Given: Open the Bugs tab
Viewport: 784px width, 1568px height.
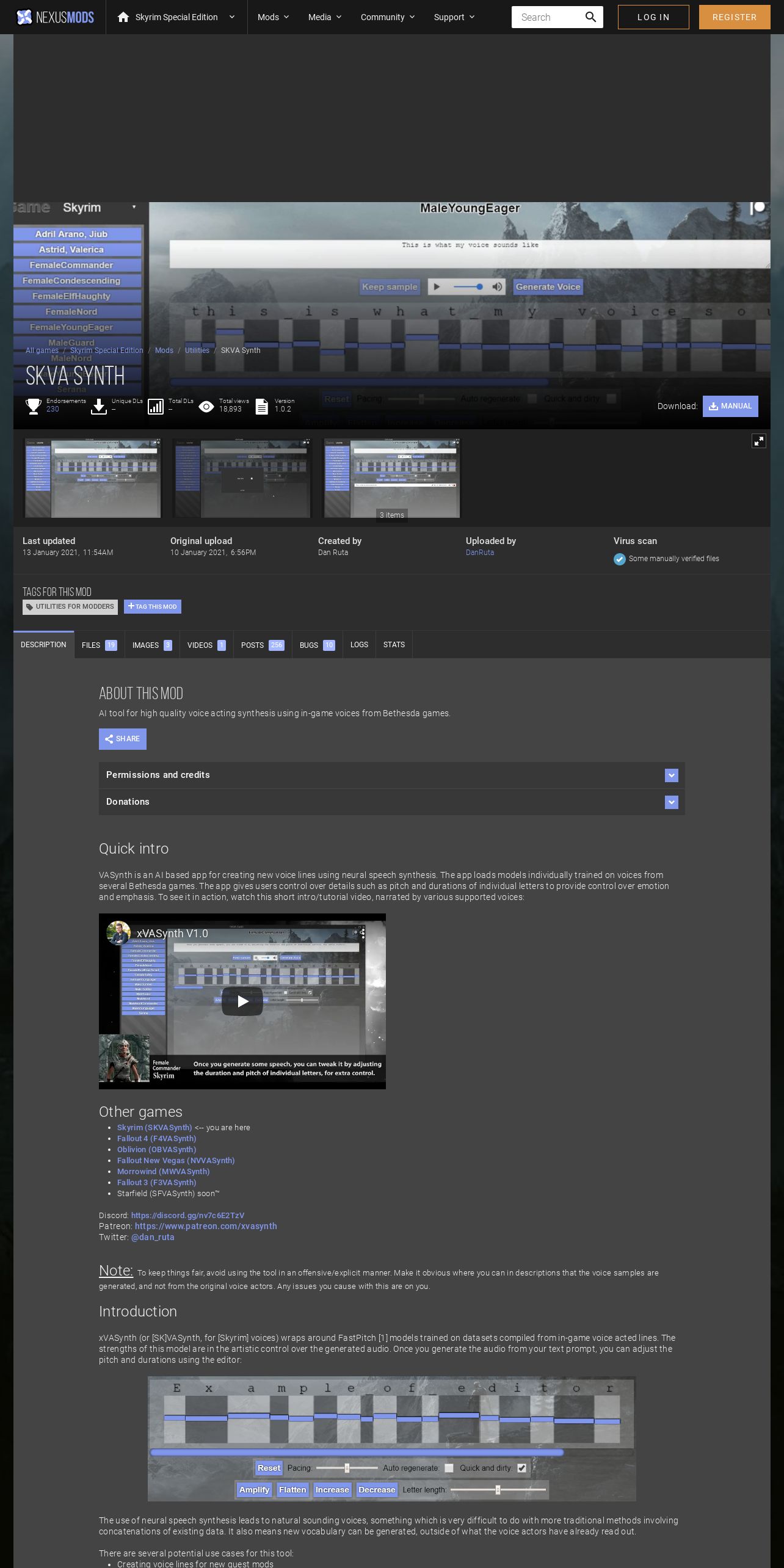Looking at the screenshot, I should [317, 645].
